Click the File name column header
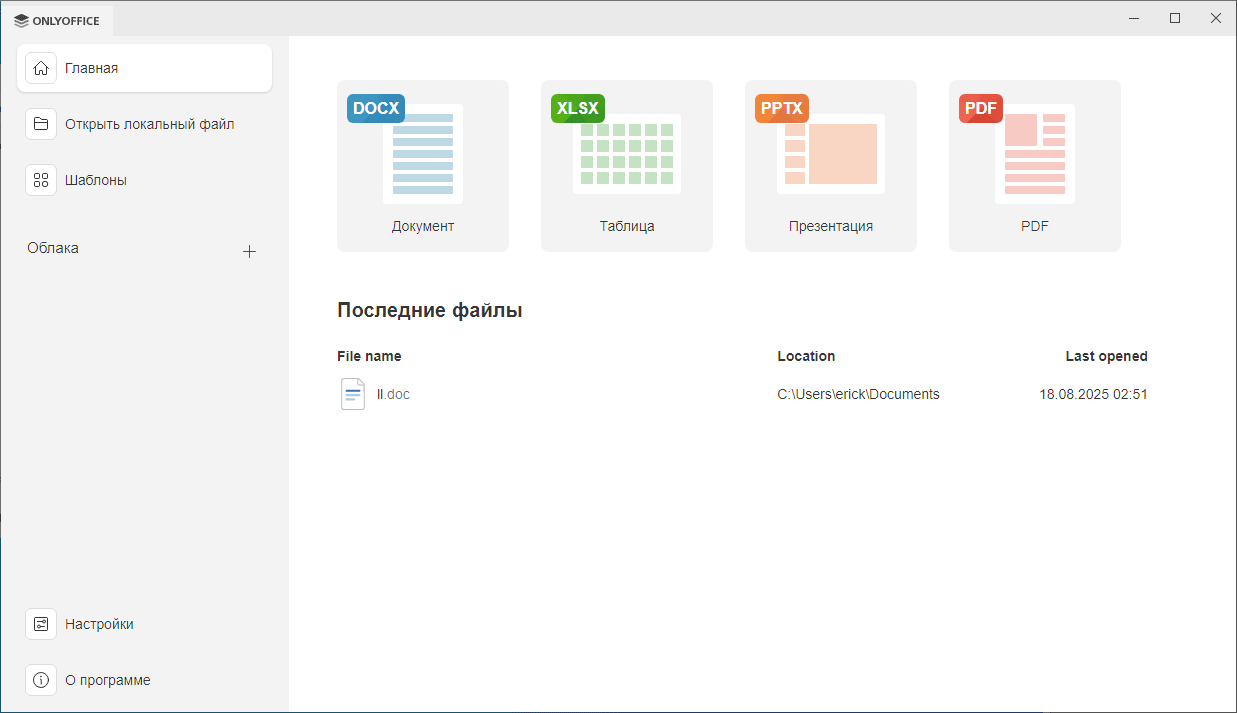This screenshot has height=713, width=1237. point(369,356)
